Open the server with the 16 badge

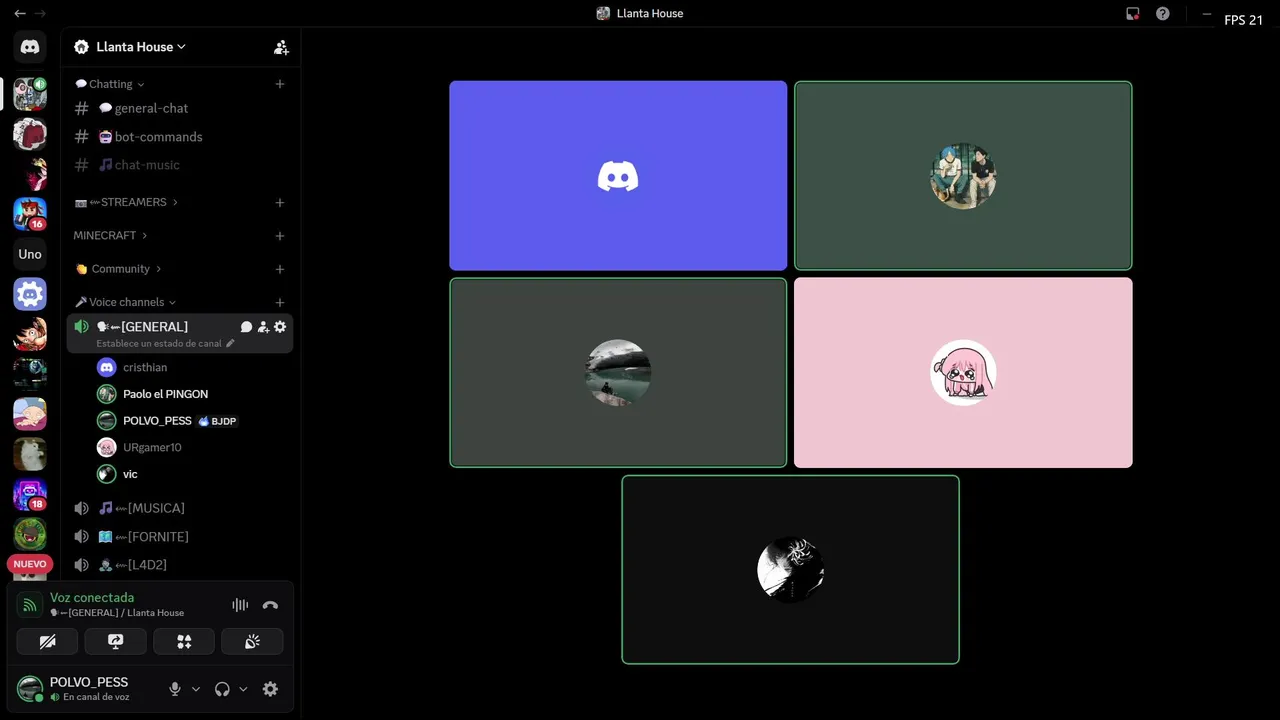click(30, 214)
